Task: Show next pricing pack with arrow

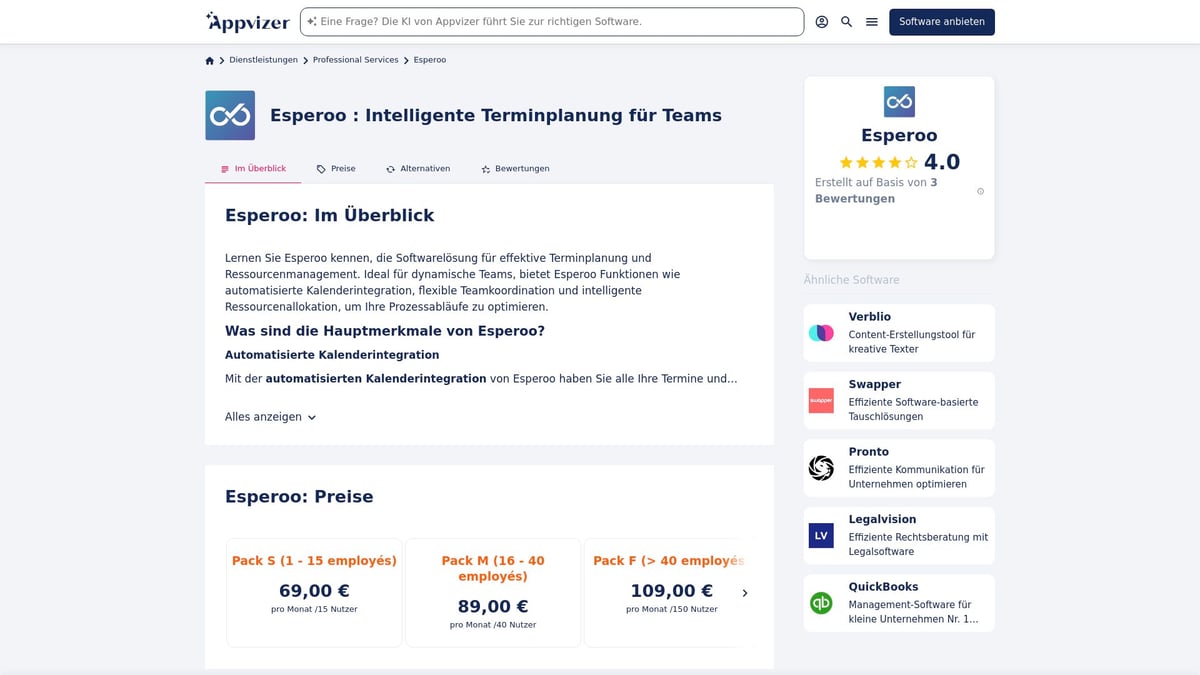Action: click(x=745, y=593)
